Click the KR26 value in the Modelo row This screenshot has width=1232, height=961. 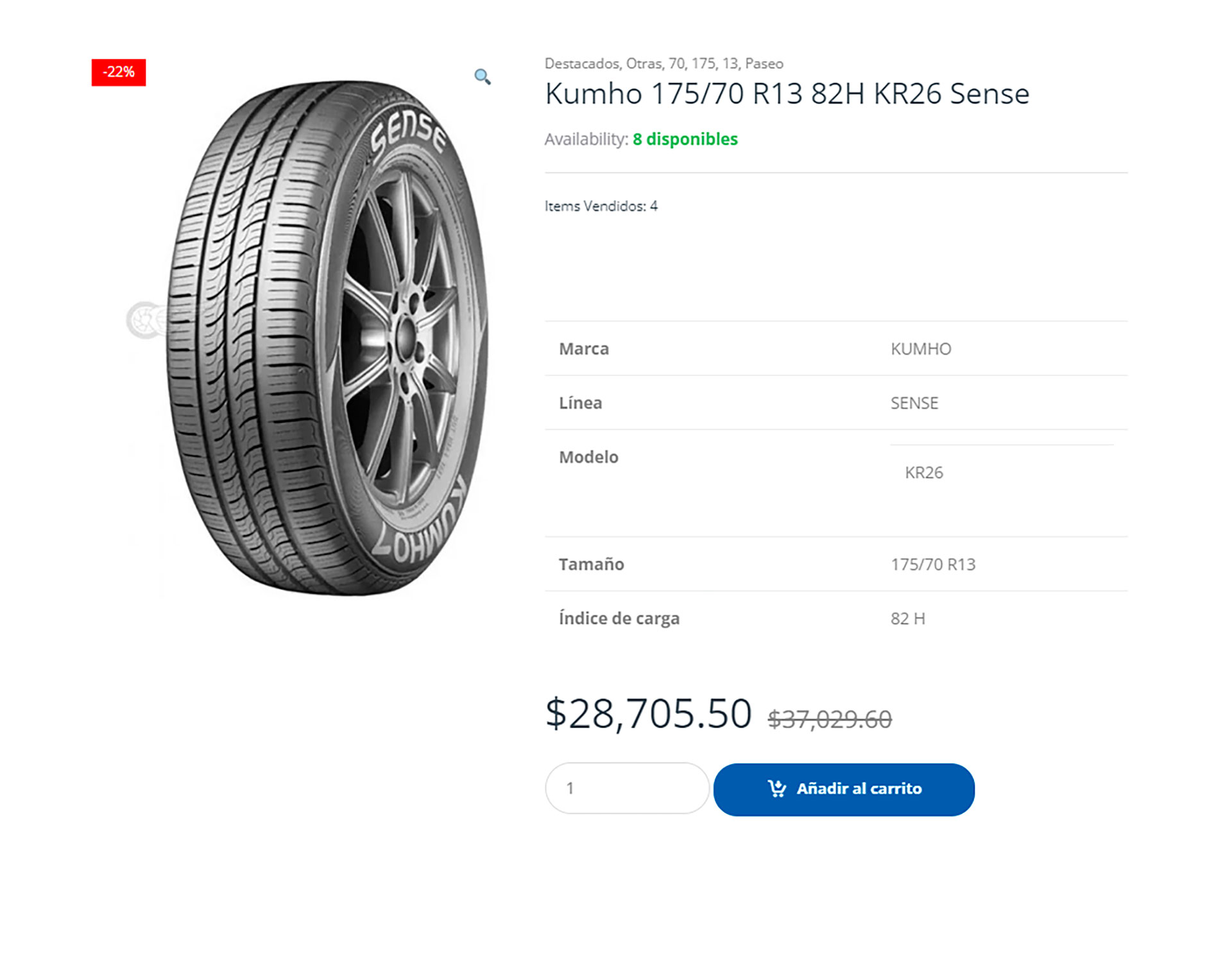(925, 473)
